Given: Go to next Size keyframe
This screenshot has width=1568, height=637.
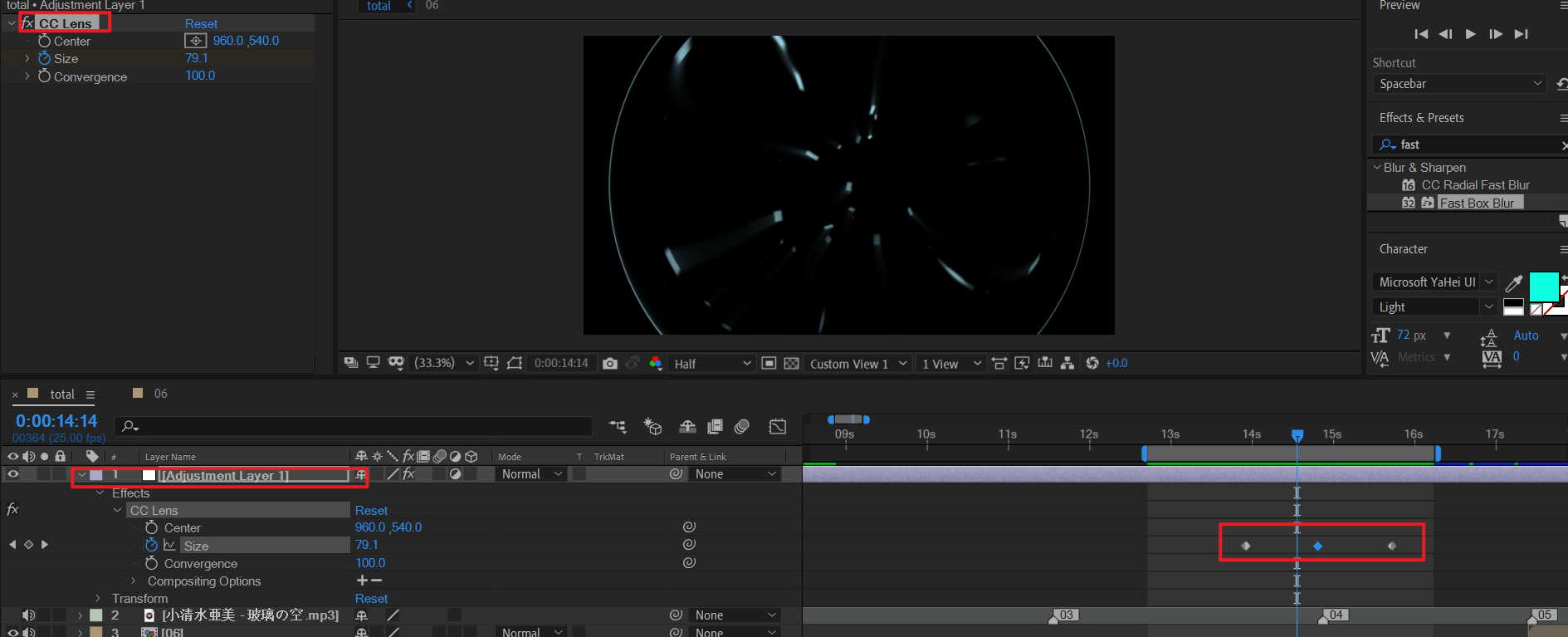Looking at the screenshot, I should [45, 545].
